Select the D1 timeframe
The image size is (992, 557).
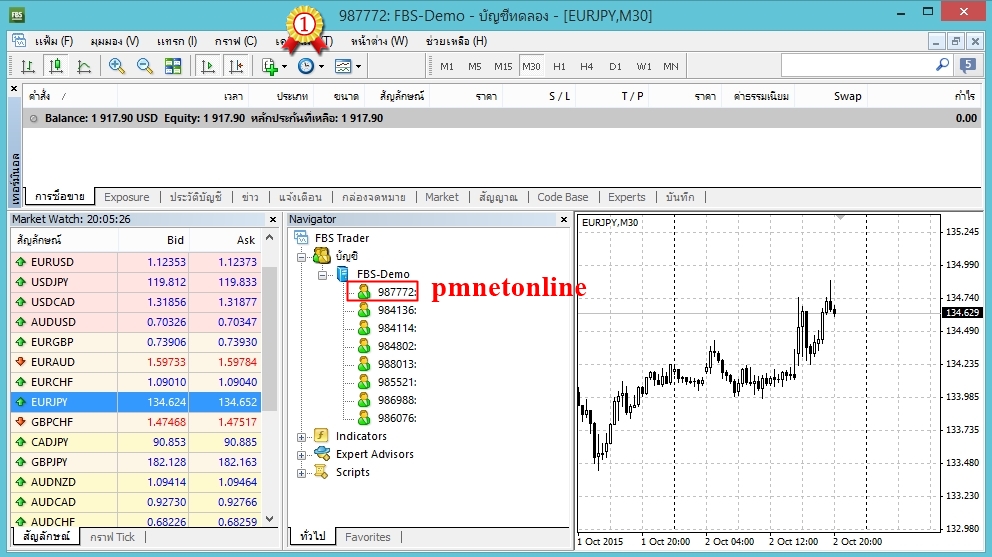615,66
